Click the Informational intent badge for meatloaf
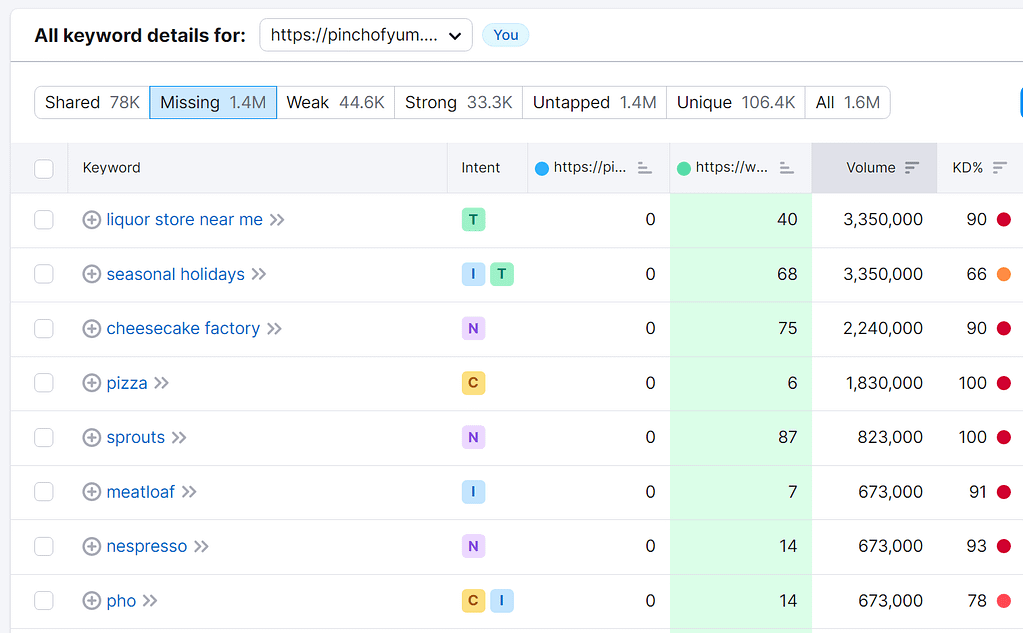This screenshot has width=1023, height=633. 473,492
